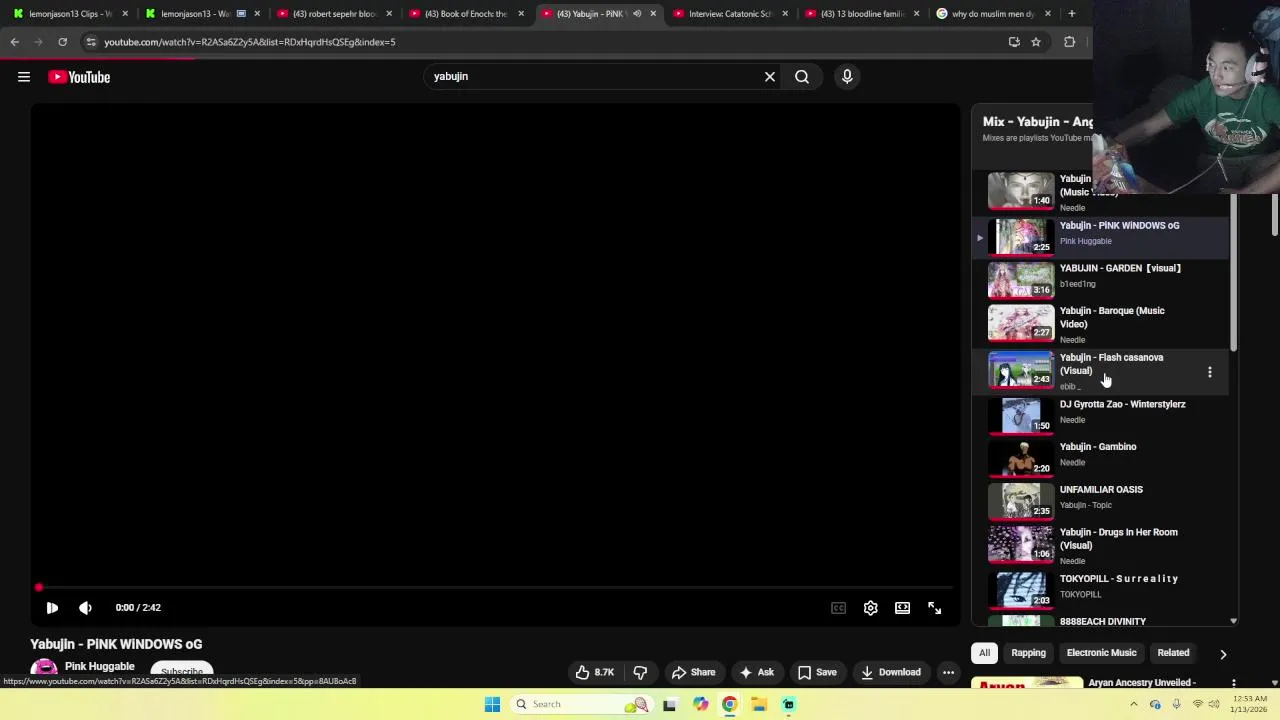
Task: Open the YouTube hamburger guide menu
Action: [x=24, y=77]
